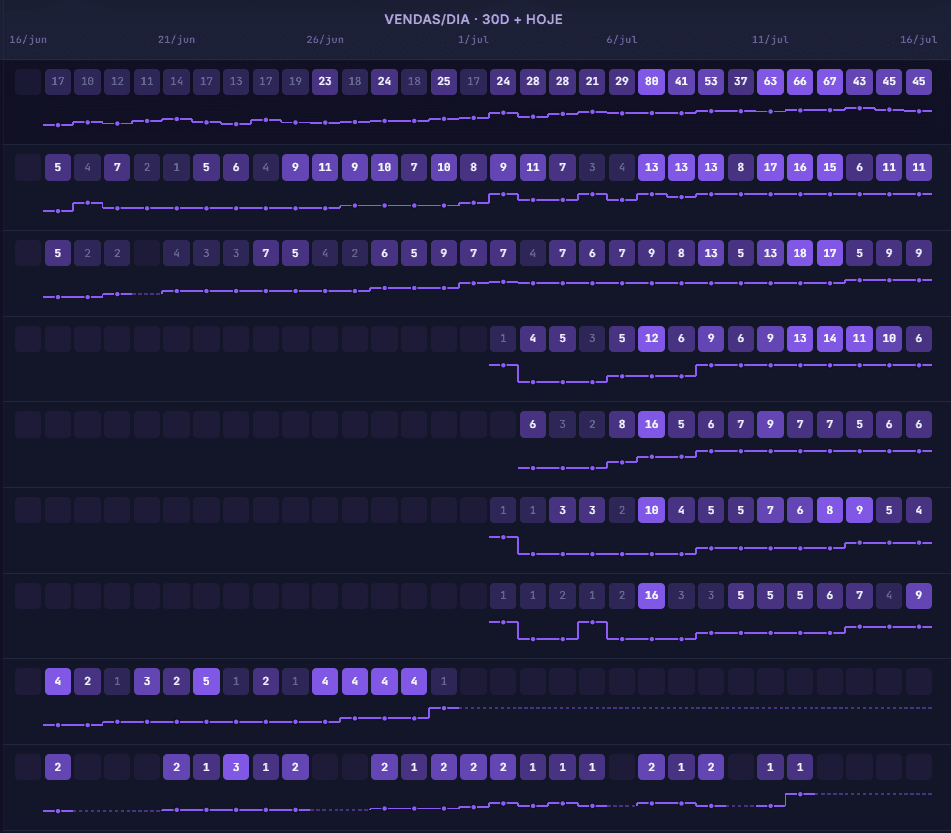Select the cell showing 63
The image size is (951, 833).
[x=770, y=81]
